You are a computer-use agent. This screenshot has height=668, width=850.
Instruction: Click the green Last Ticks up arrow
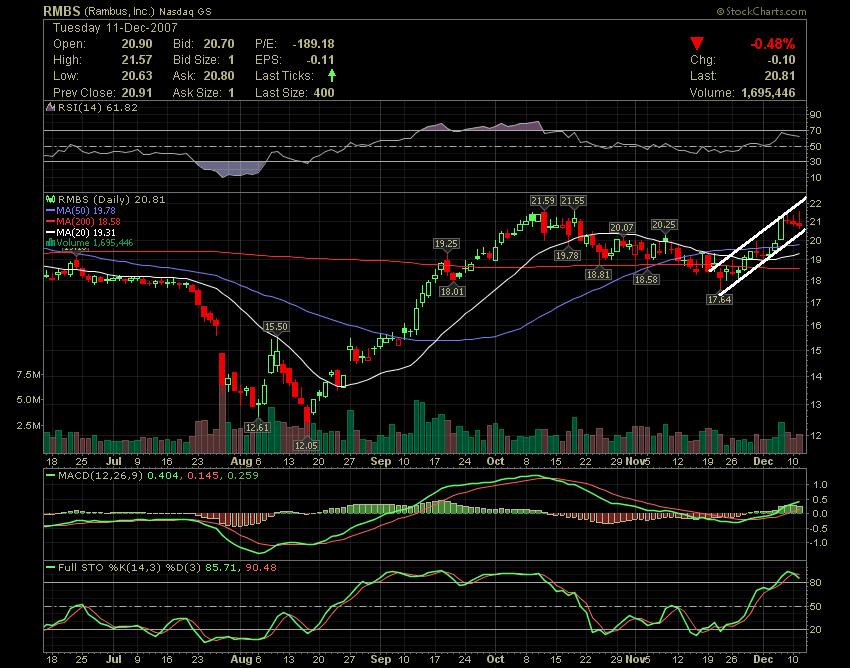[x=332, y=75]
